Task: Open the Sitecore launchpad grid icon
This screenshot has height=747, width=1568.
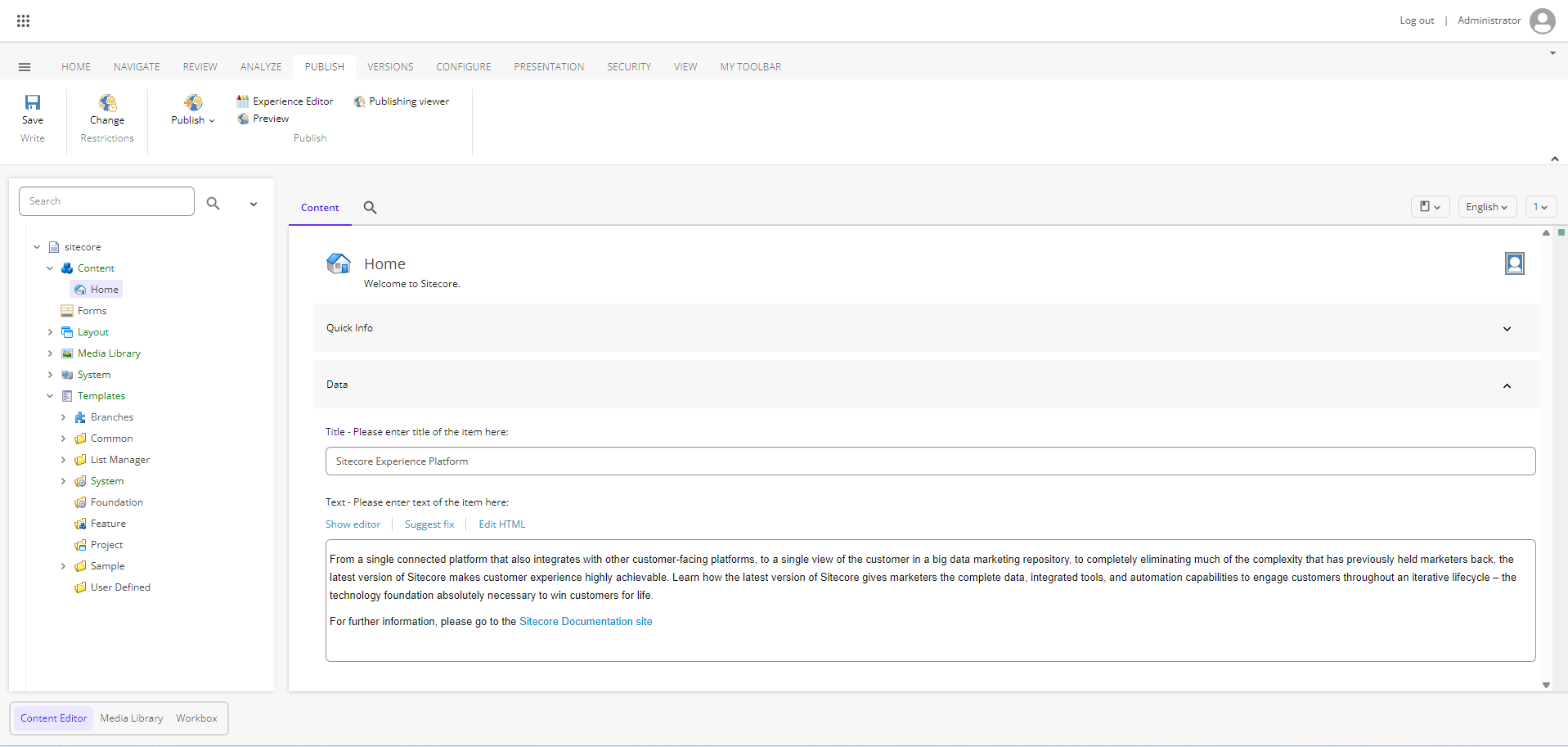Action: coord(24,20)
